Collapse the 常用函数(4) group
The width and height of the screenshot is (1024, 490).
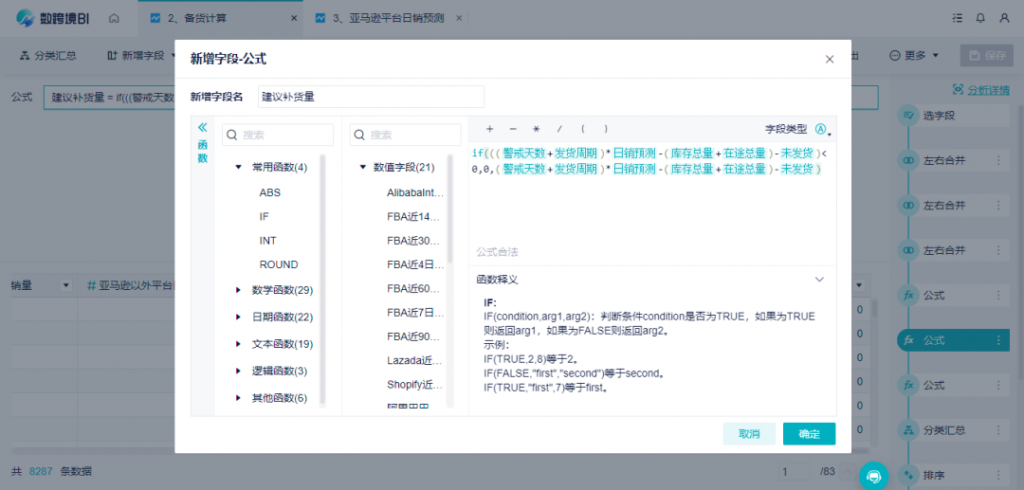[238, 167]
